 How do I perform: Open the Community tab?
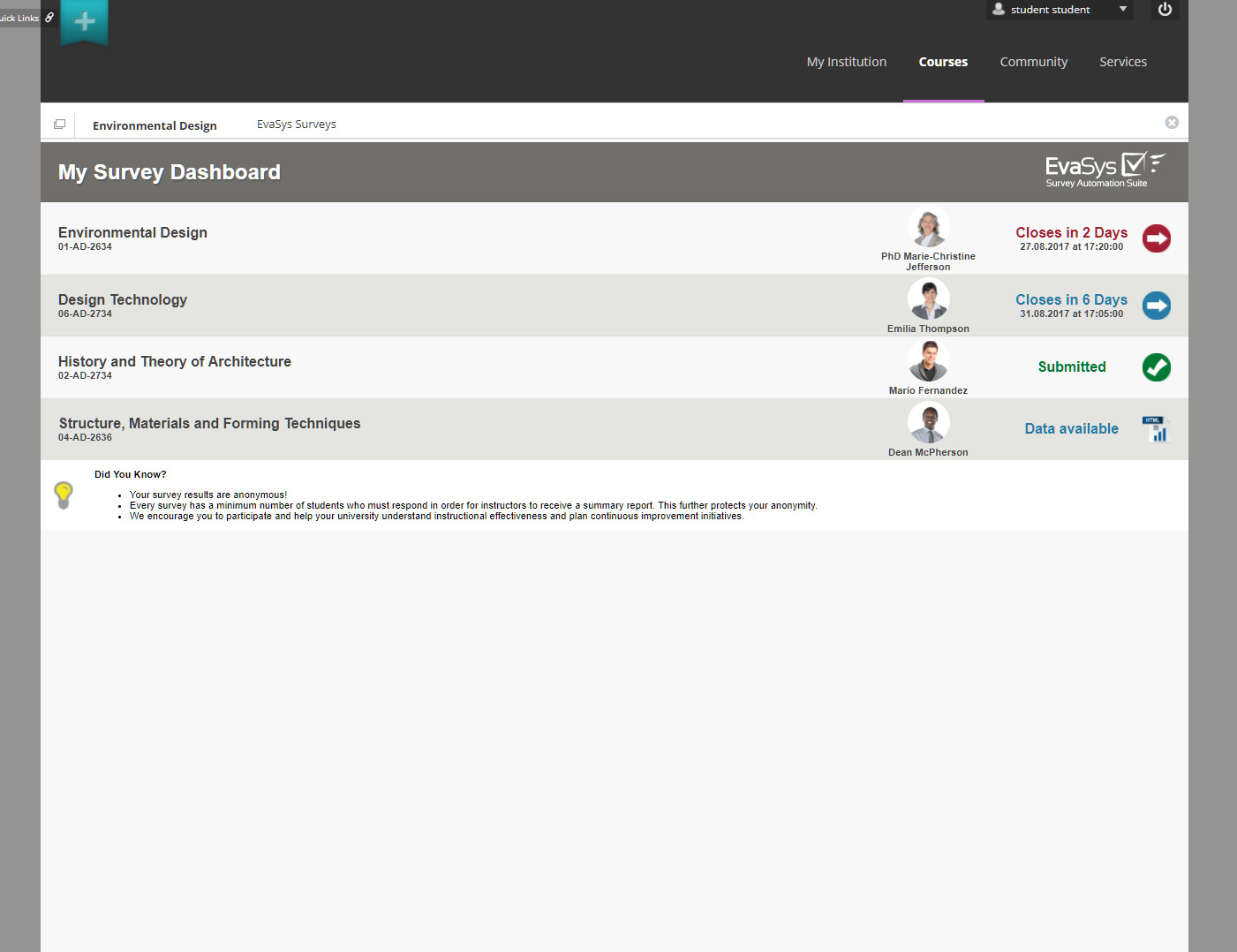(1033, 62)
